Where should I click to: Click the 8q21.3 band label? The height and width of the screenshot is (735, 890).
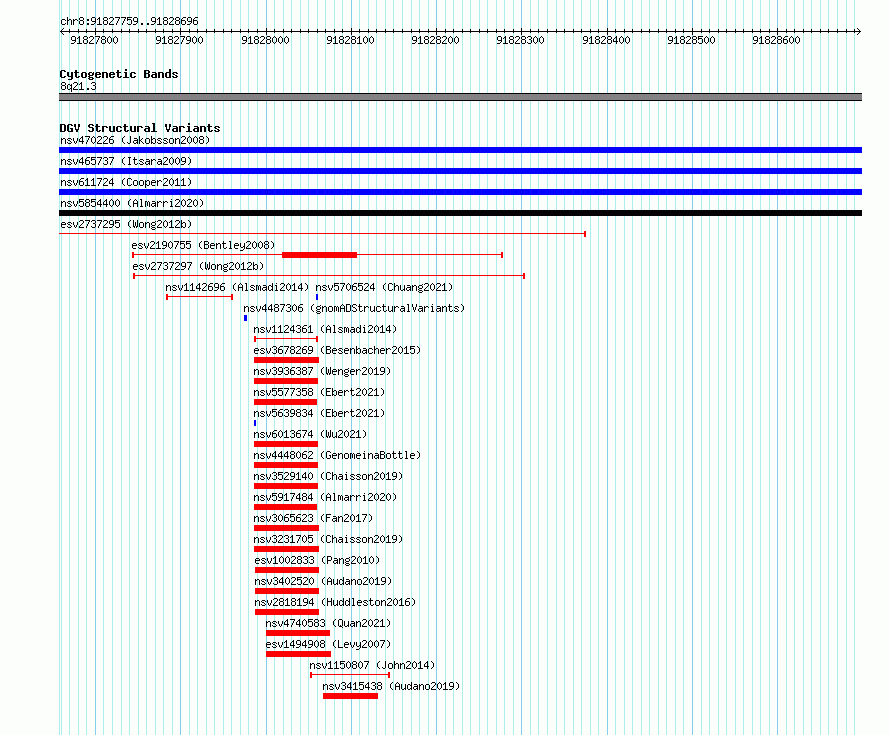(78, 86)
